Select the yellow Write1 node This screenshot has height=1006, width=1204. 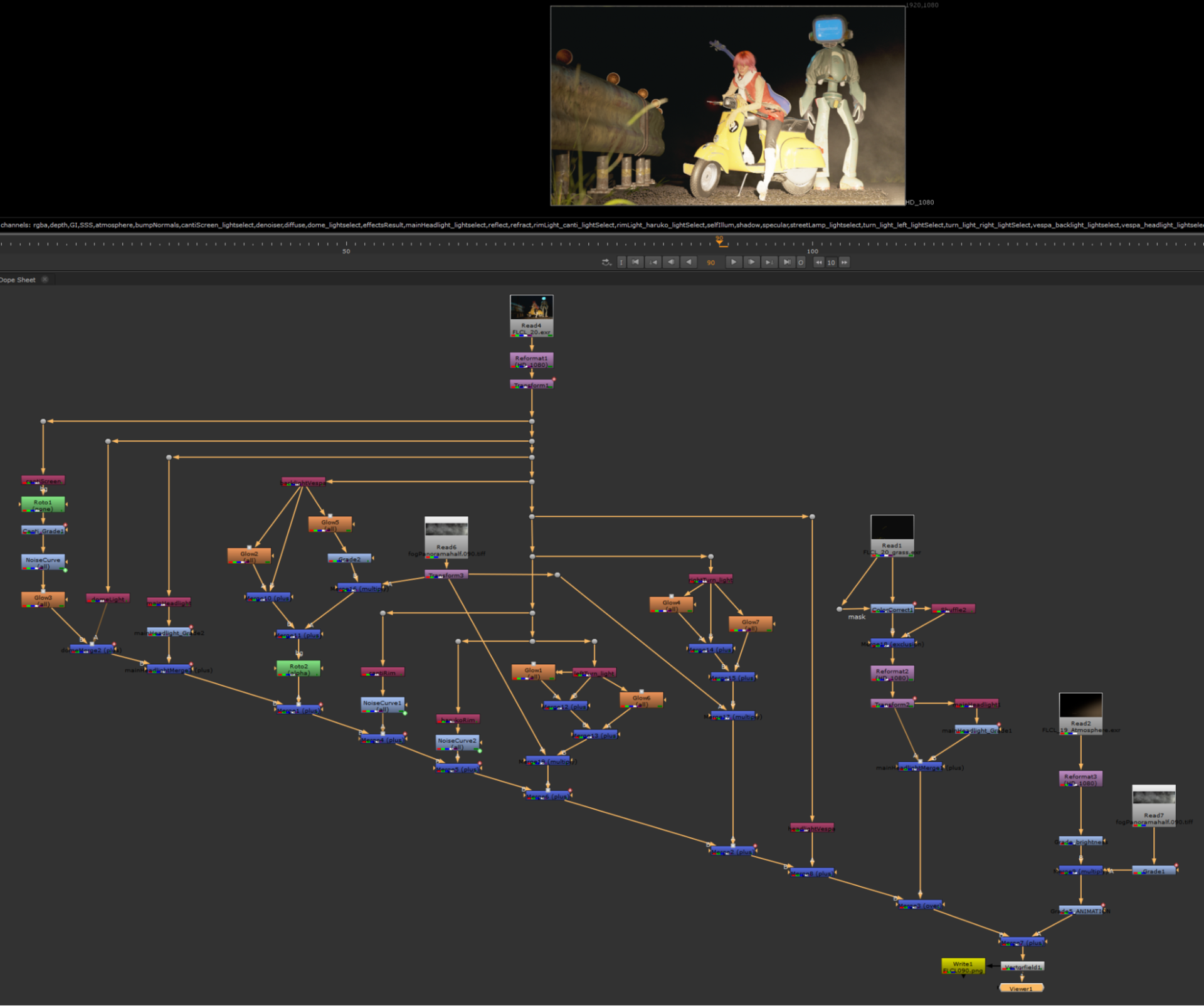click(963, 966)
